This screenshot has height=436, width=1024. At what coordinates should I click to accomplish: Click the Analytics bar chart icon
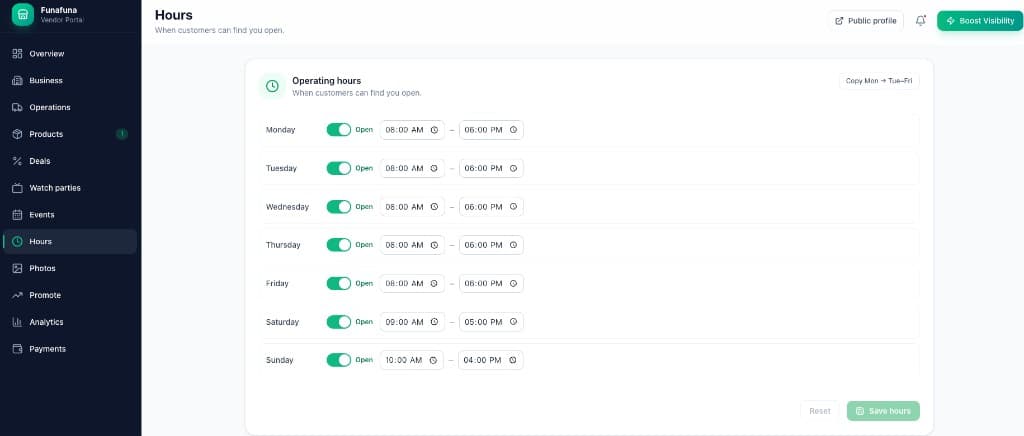click(x=18, y=322)
